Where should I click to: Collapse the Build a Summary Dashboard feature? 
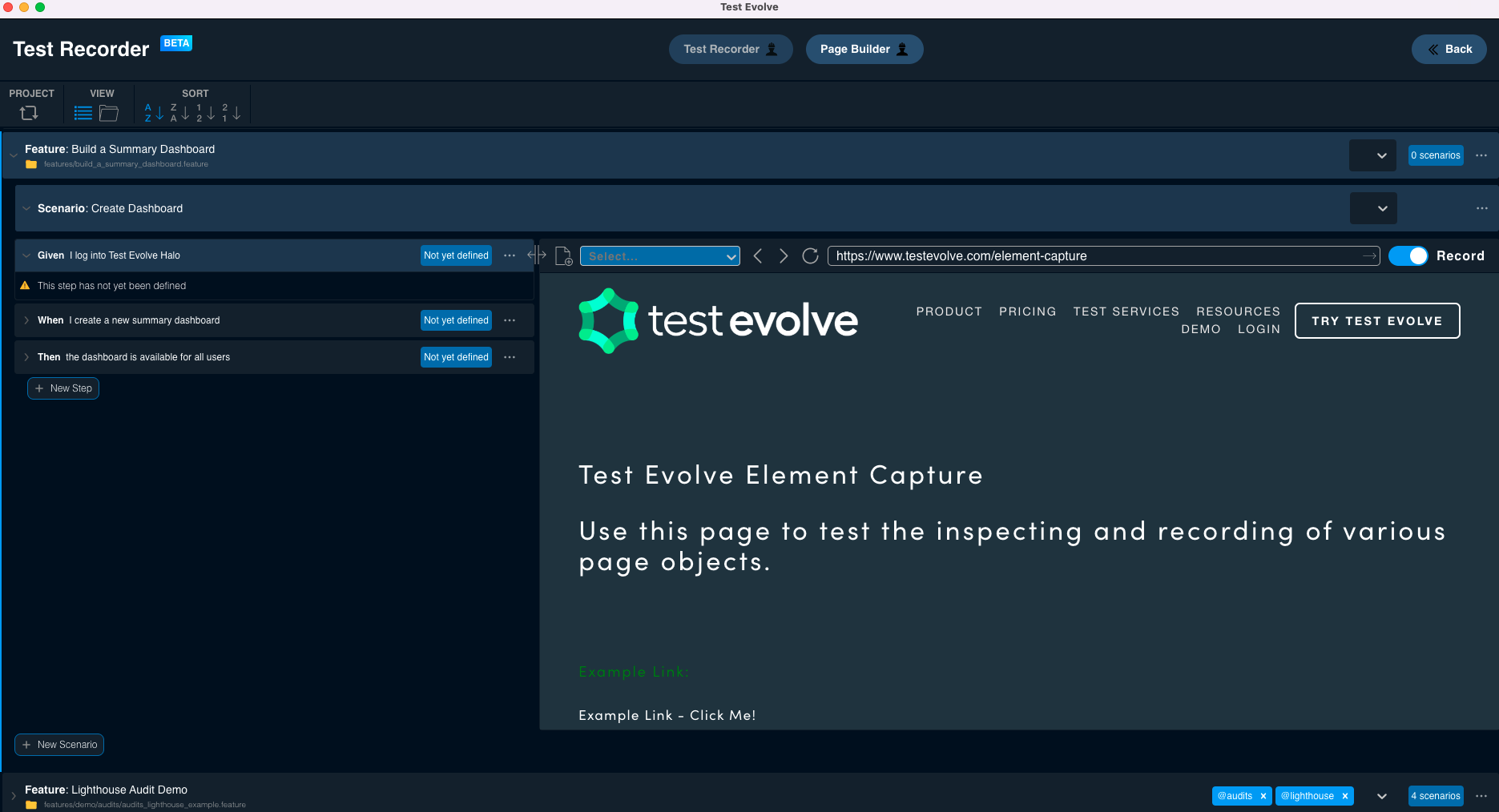[14, 155]
